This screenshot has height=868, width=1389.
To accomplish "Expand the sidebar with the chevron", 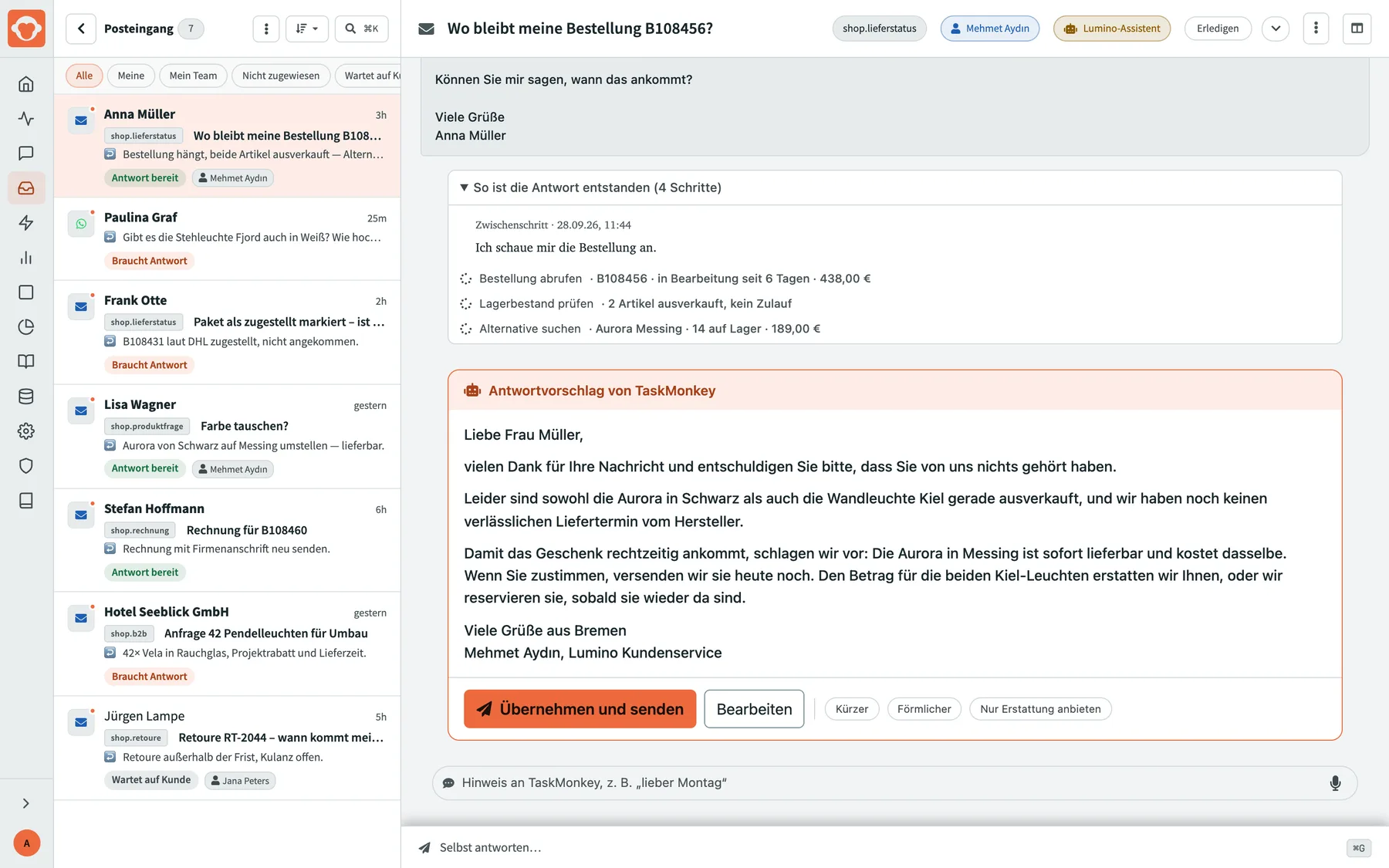I will pyautogui.click(x=26, y=803).
